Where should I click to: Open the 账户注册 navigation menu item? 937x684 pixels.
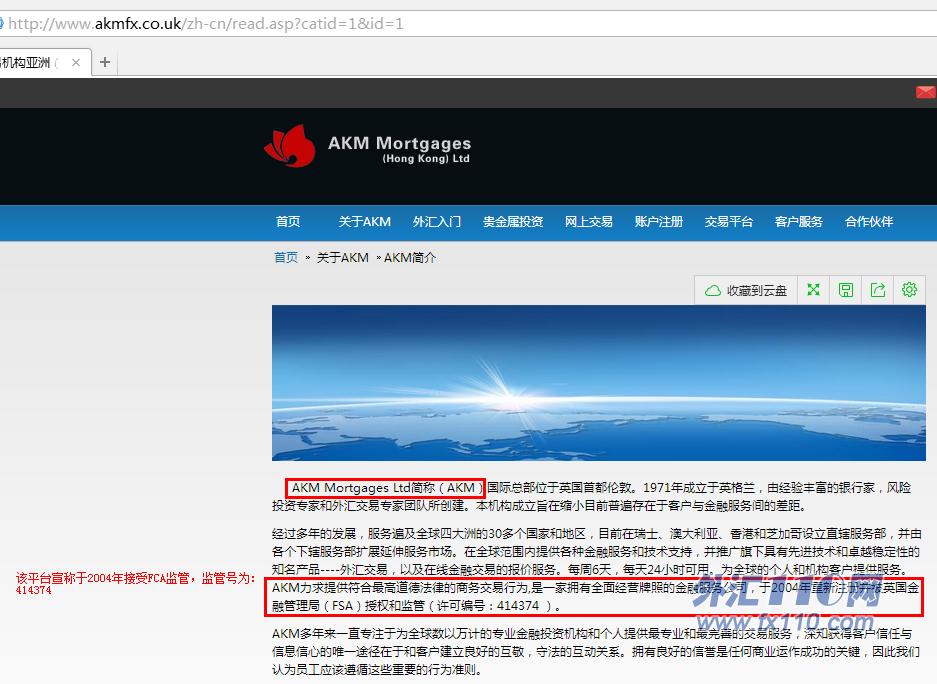[659, 222]
